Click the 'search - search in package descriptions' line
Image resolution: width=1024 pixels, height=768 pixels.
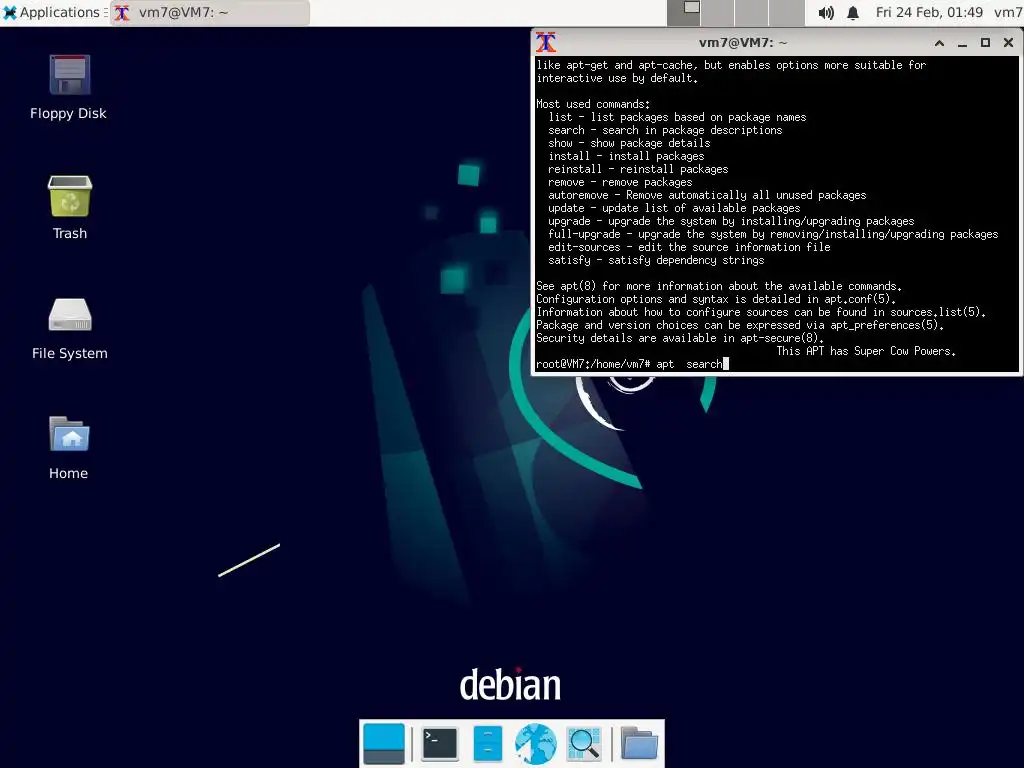point(665,131)
